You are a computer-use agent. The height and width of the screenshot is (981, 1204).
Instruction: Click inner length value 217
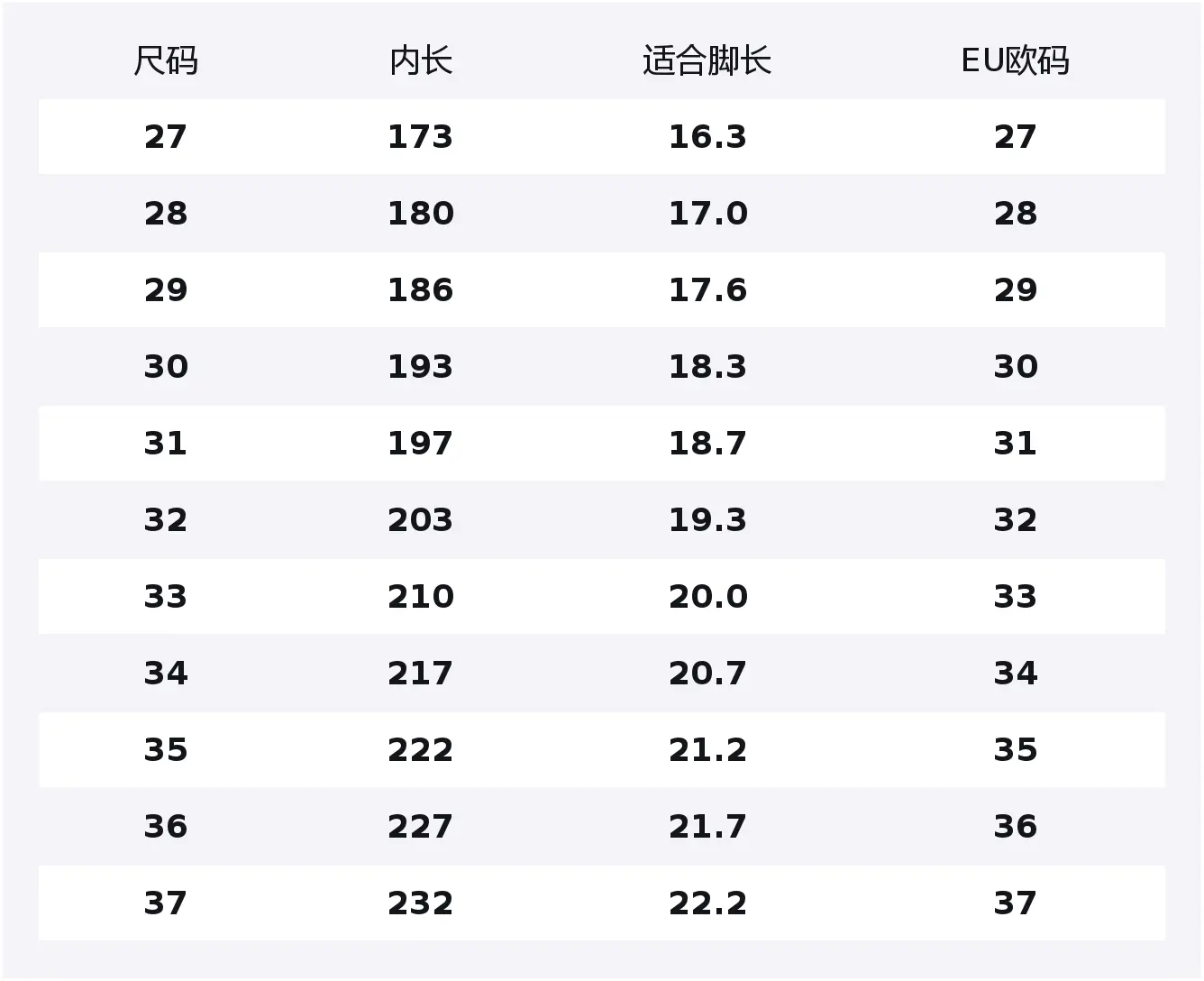coord(421,674)
